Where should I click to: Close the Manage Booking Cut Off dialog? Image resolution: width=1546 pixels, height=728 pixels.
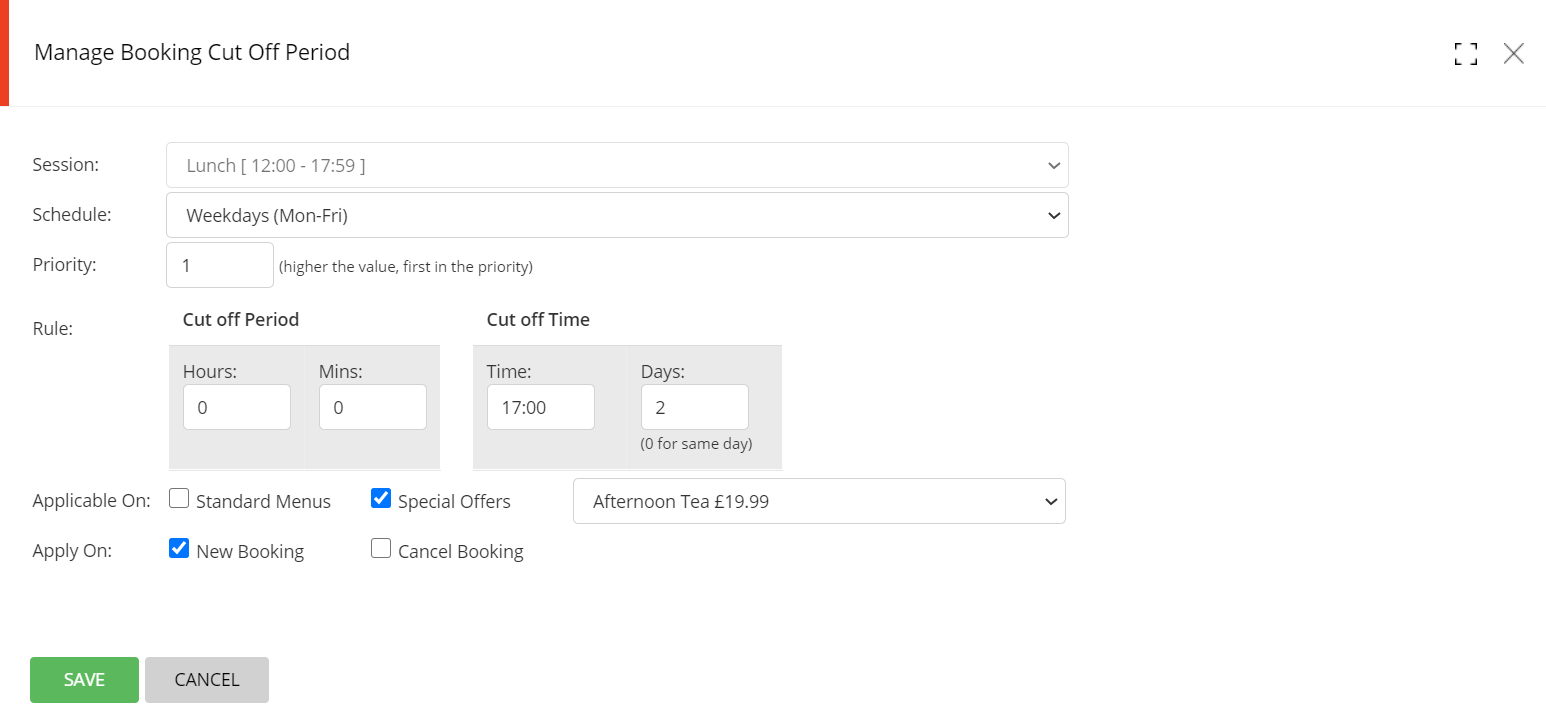(1514, 54)
